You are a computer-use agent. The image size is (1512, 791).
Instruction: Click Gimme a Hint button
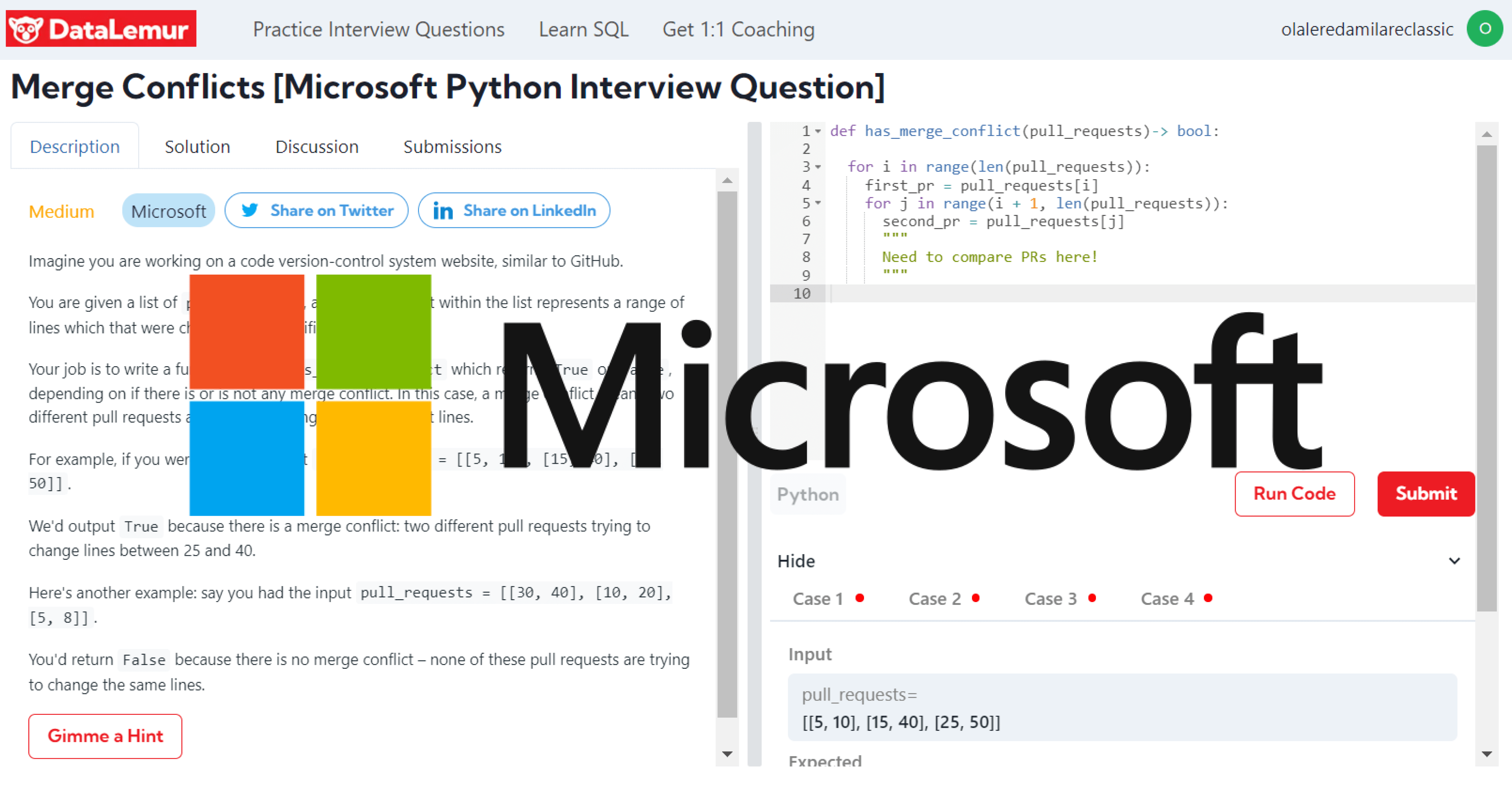(105, 736)
